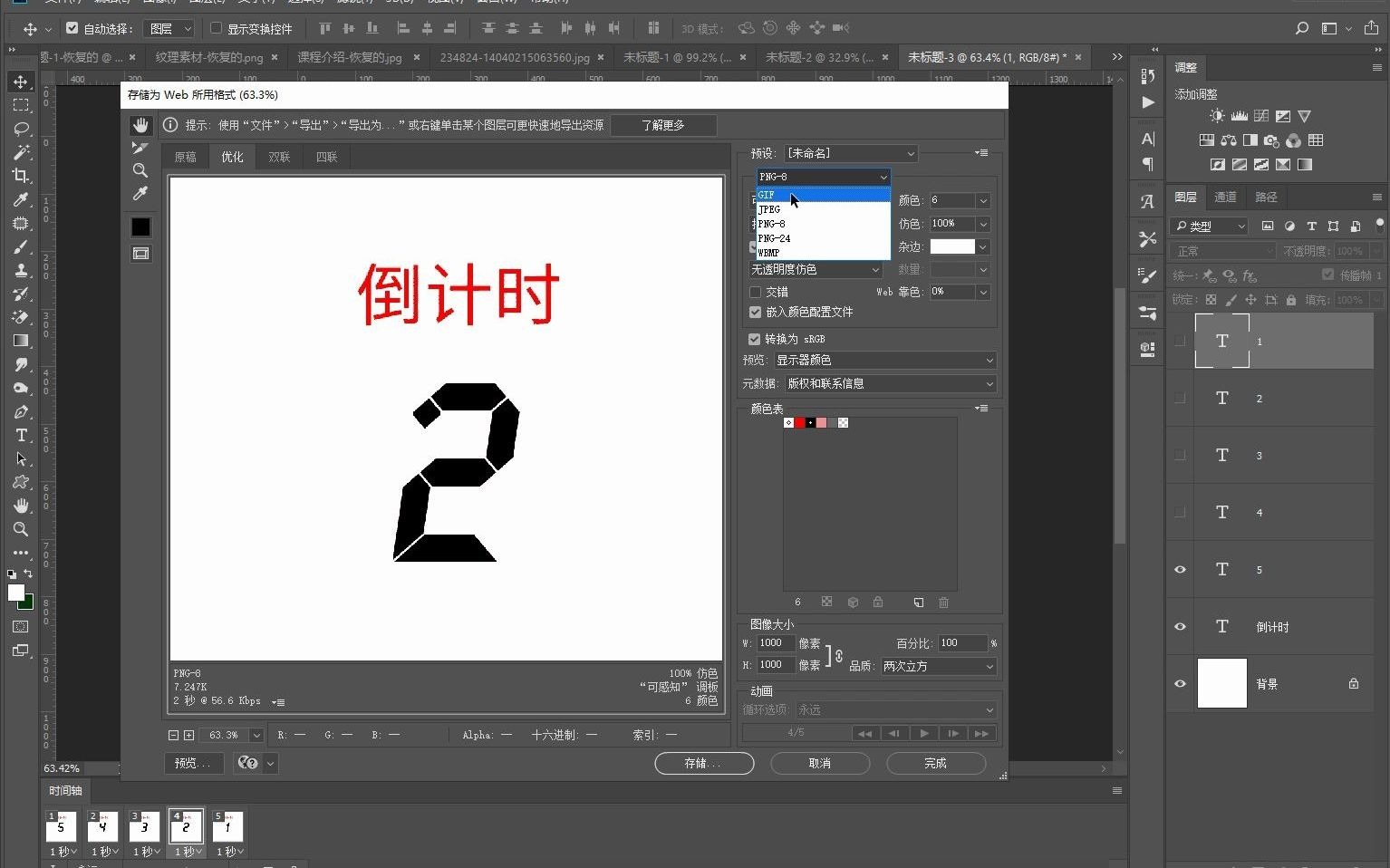This screenshot has width=1390, height=868.
Task: Select the main toolbar Hand tool
Action: (x=21, y=506)
